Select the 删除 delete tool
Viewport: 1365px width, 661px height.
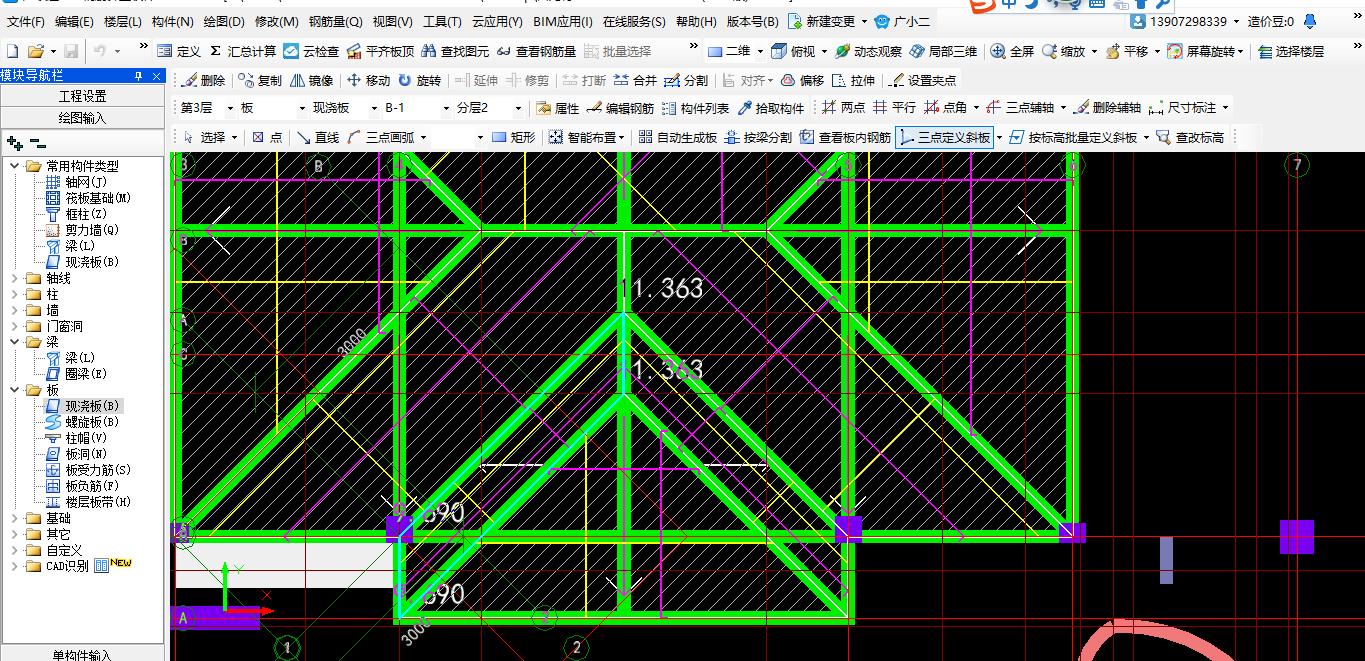click(204, 81)
